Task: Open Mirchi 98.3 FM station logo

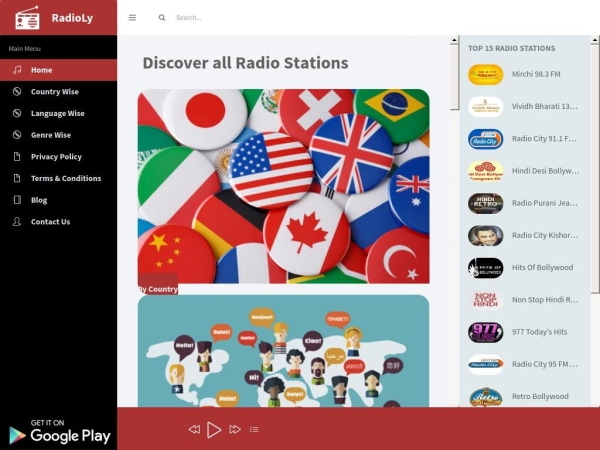Action: (x=486, y=74)
